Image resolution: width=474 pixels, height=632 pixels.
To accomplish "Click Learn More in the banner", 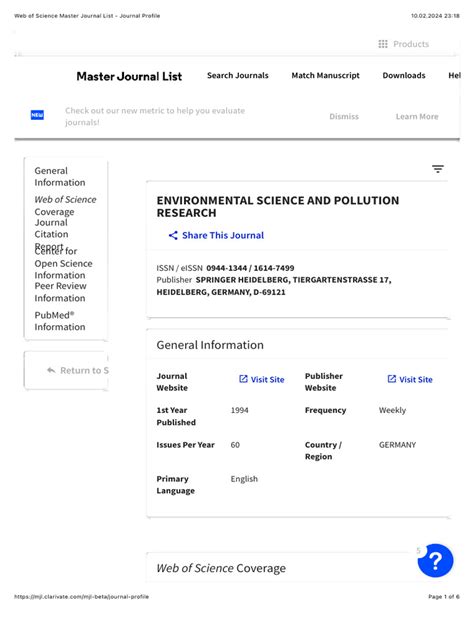I will point(417,116).
